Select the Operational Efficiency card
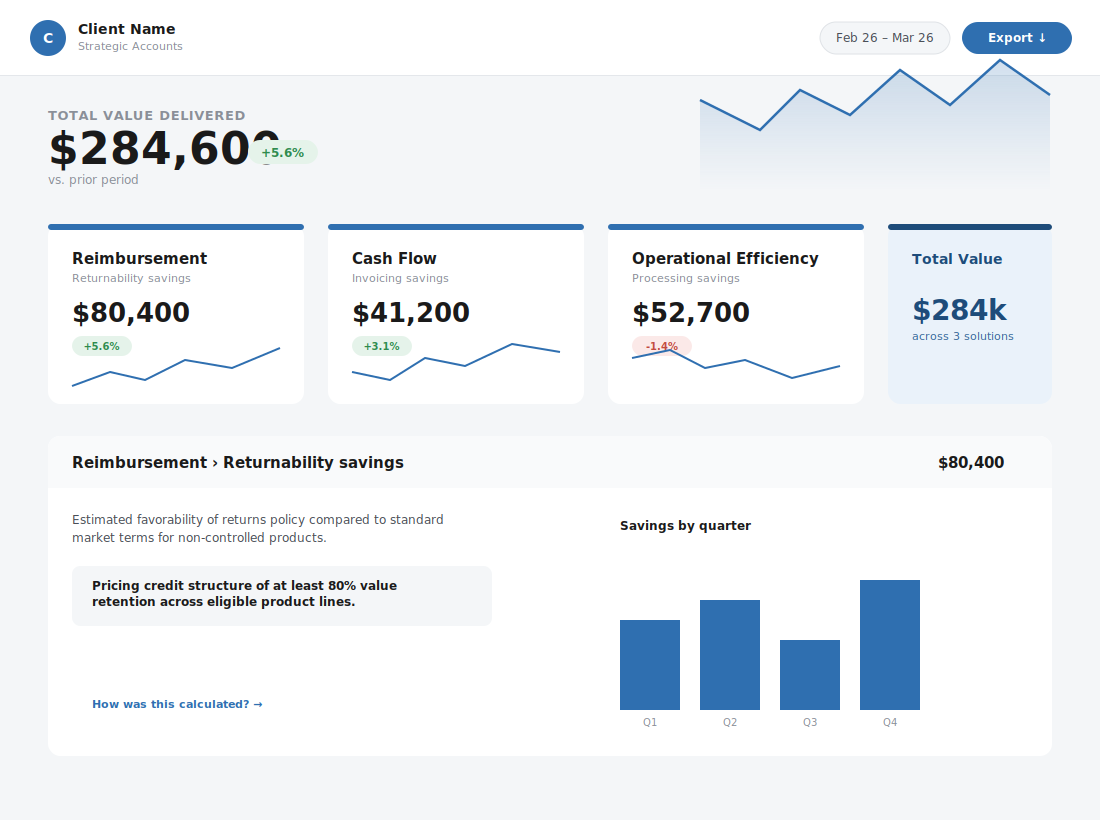This screenshot has height=820, width=1100. [x=736, y=314]
